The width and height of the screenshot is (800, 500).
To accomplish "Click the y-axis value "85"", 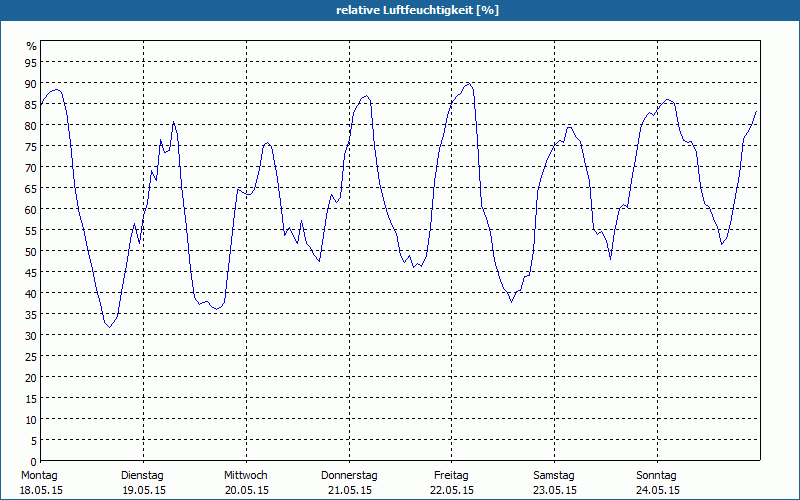I will (31, 104).
